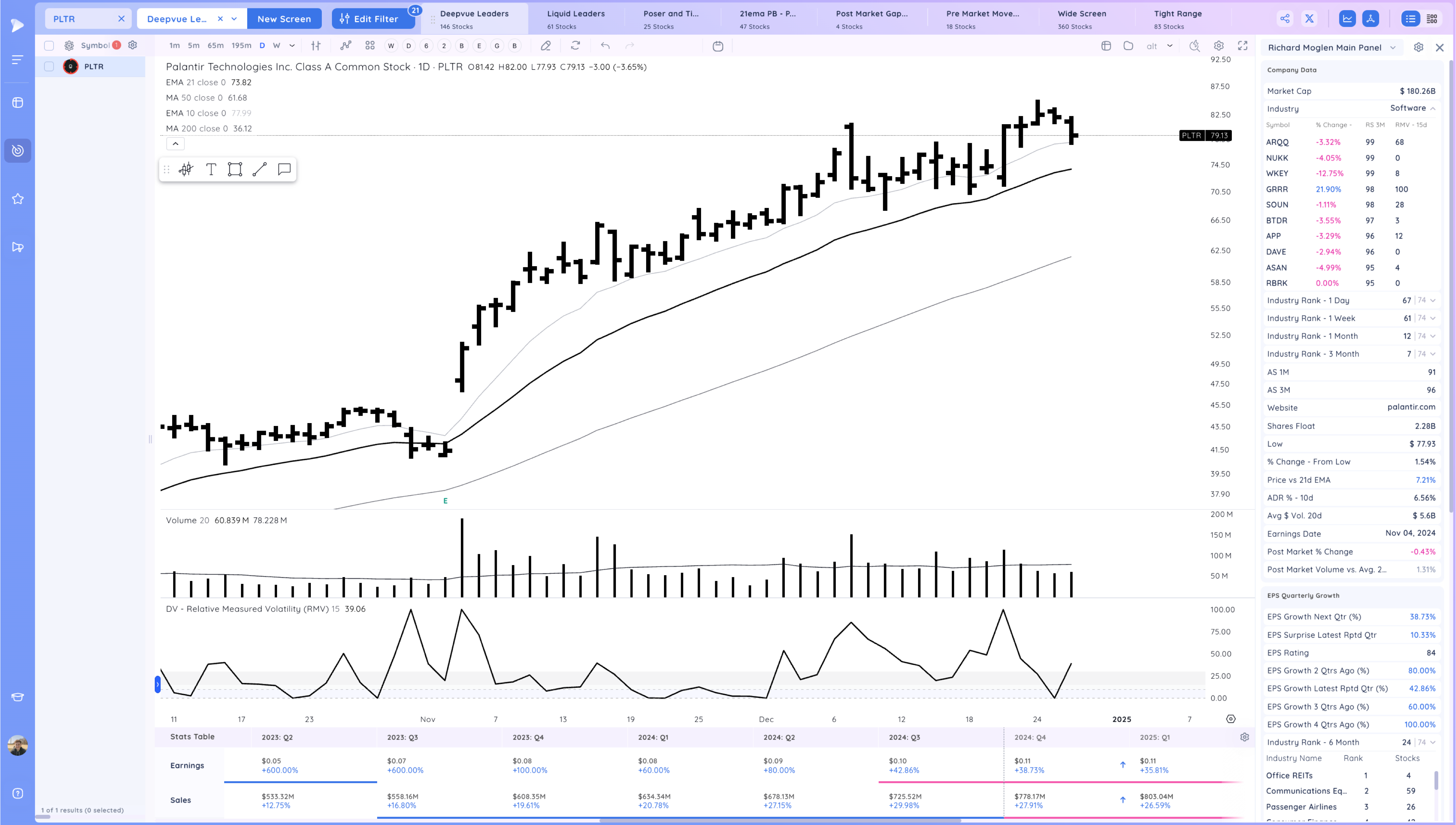The height and width of the screenshot is (825, 1456).
Task: Toggle fullscreen chart view
Action: tap(1242, 46)
